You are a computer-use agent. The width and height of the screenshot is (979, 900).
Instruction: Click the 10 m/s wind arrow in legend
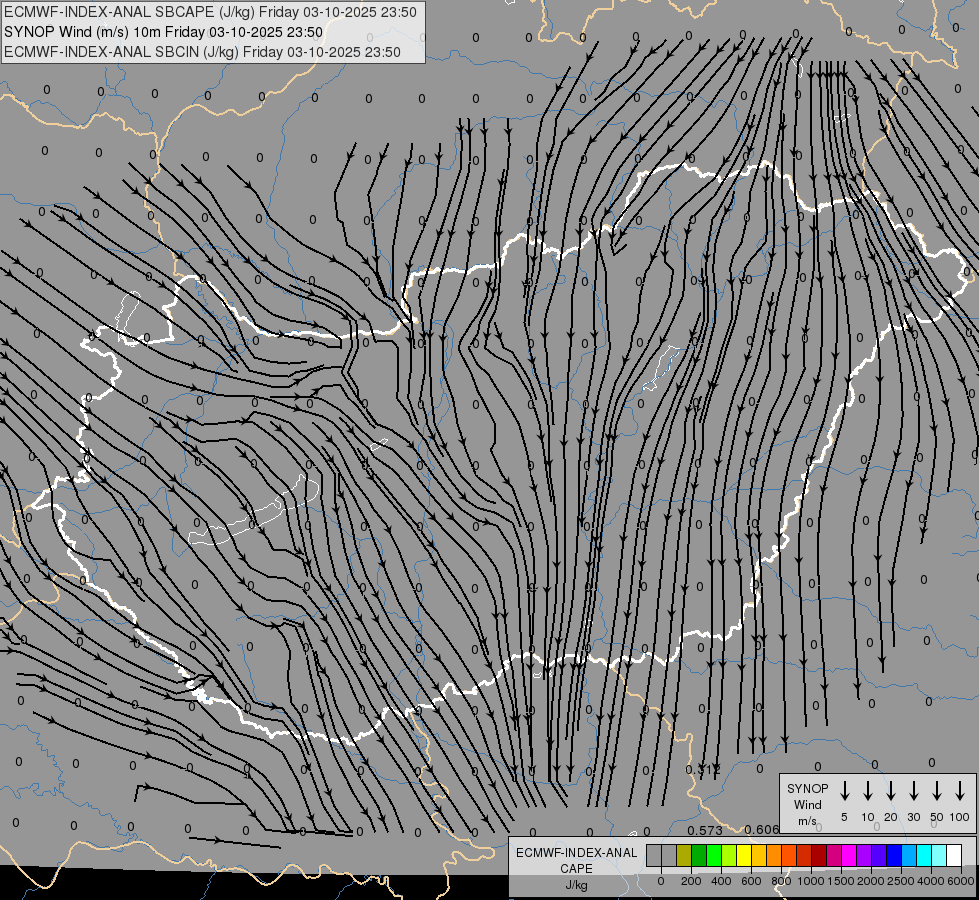pos(867,790)
